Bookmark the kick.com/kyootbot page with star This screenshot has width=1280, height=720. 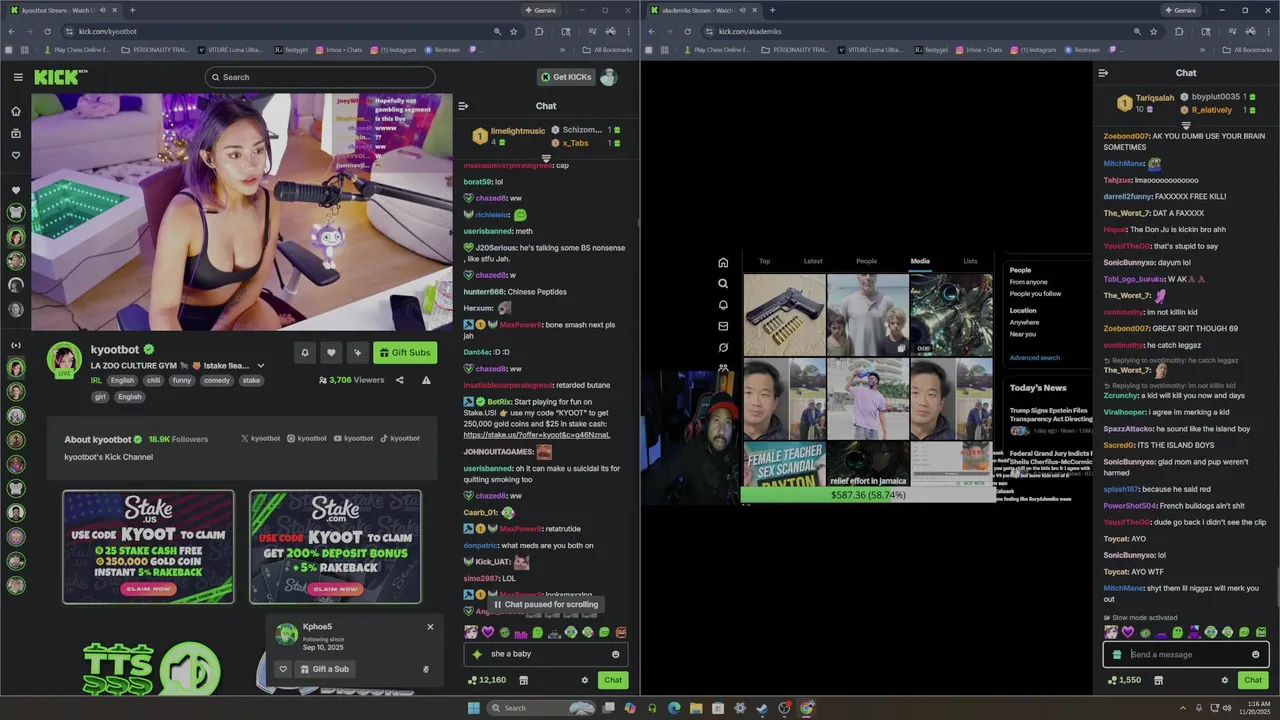click(514, 31)
